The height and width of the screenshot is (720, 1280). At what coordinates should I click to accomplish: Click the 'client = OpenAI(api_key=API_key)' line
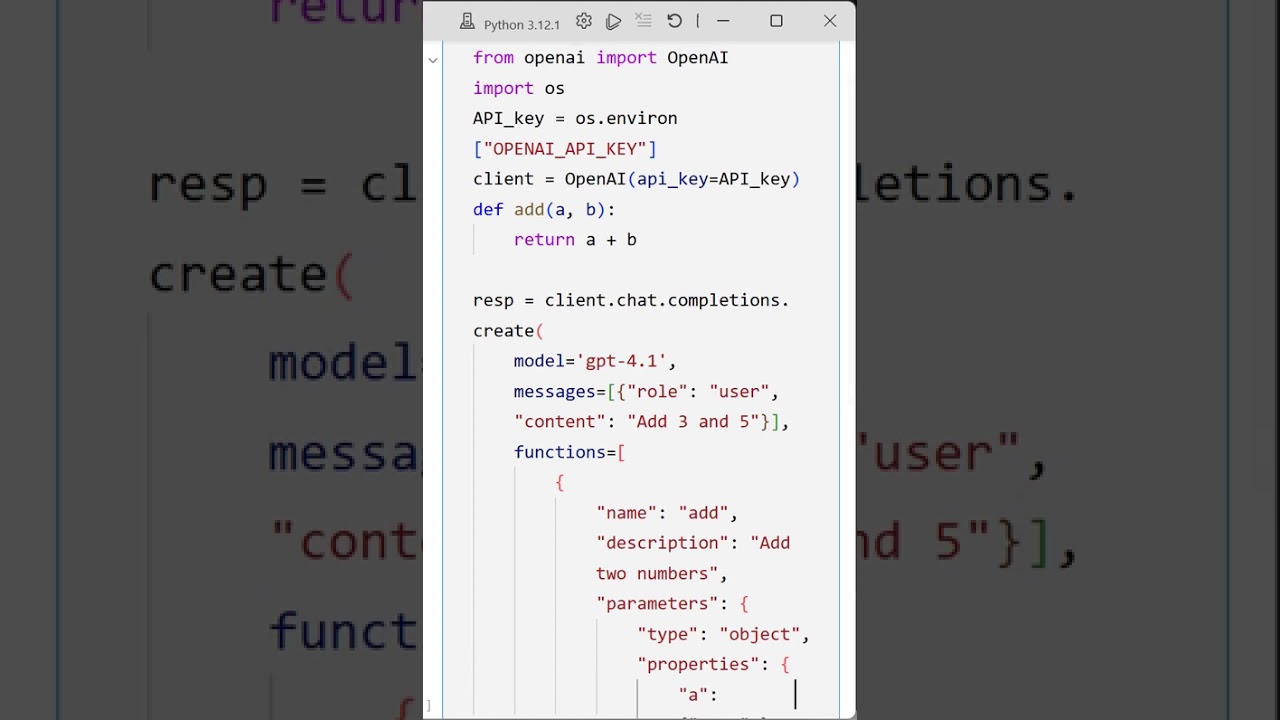pos(636,179)
